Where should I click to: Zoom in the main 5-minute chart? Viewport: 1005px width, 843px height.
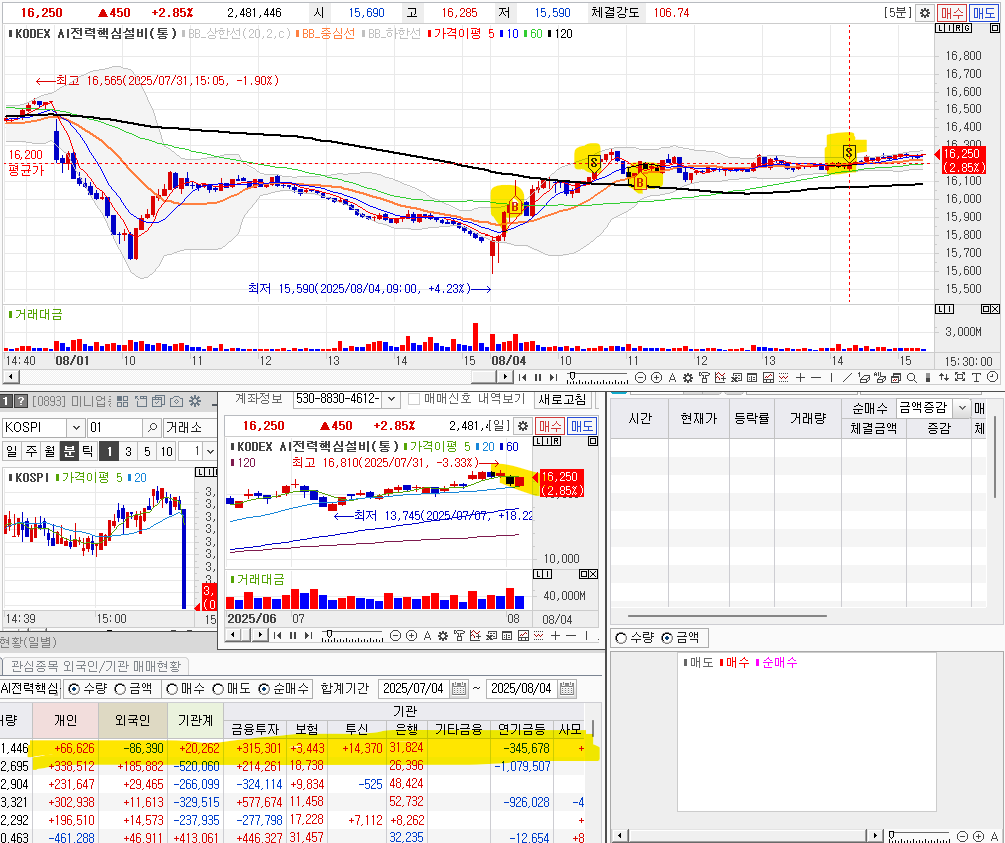pos(656,378)
